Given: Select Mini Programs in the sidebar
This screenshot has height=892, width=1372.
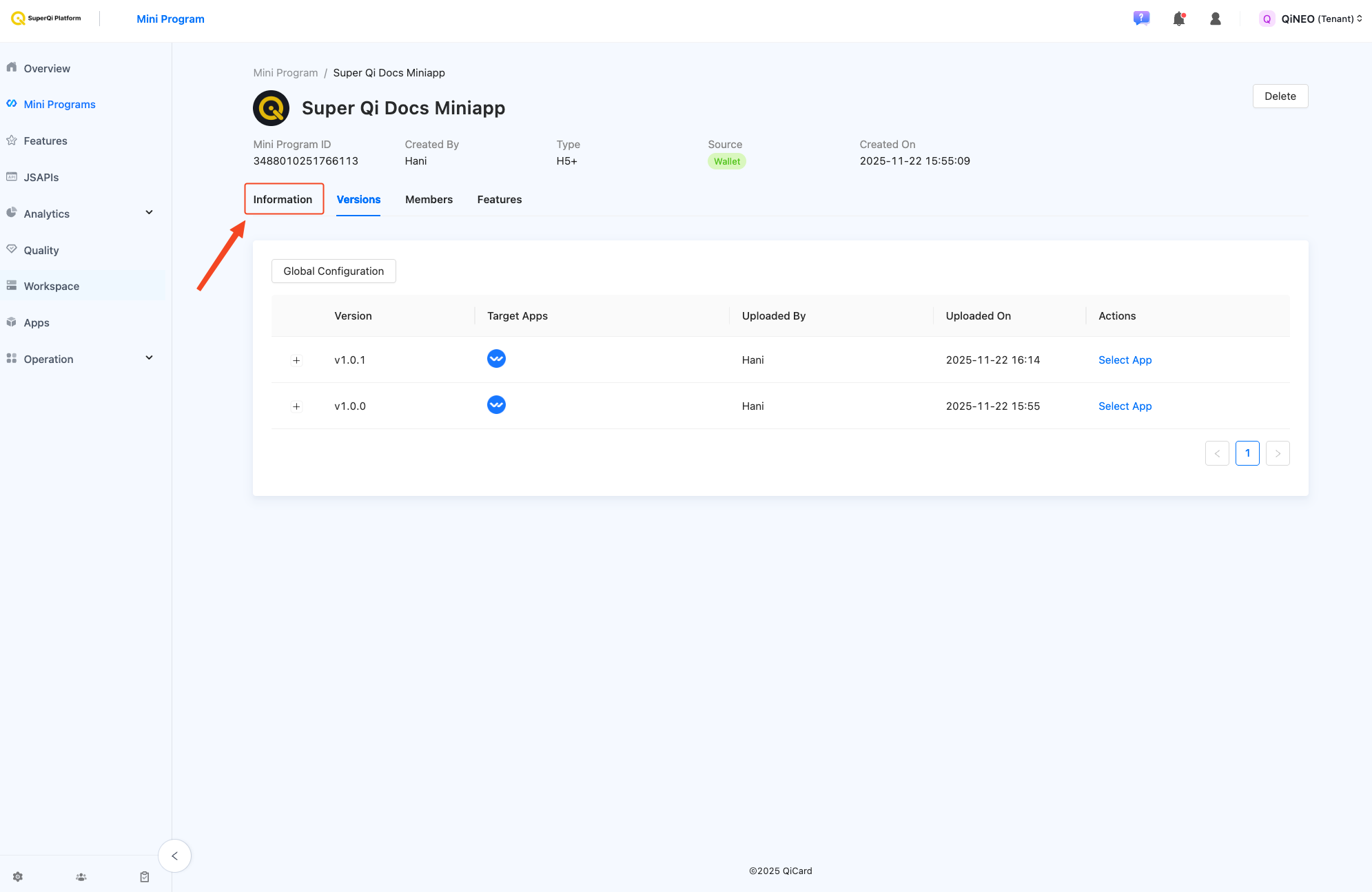Looking at the screenshot, I should [x=59, y=105].
